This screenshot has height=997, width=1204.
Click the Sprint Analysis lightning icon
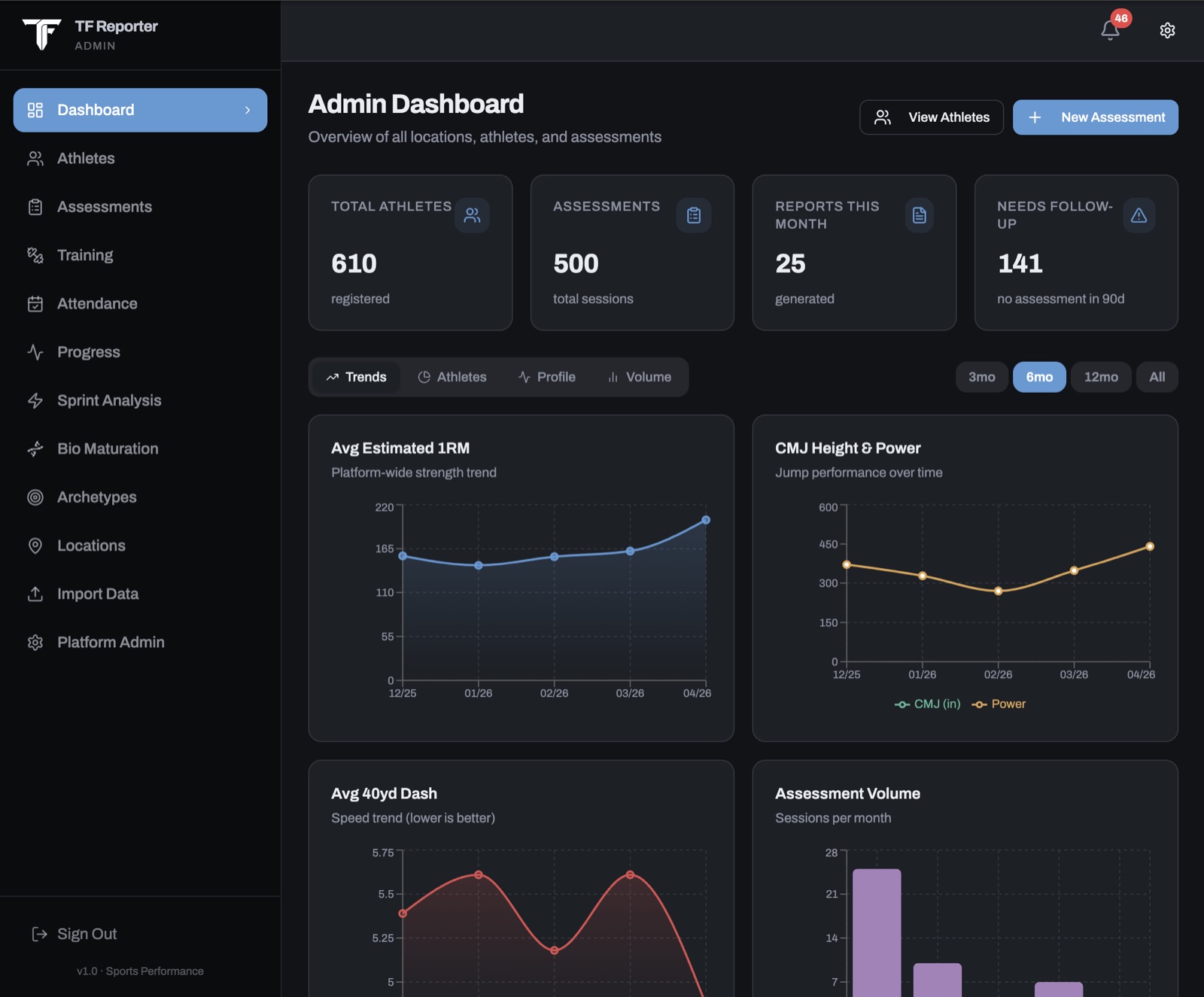pyautogui.click(x=35, y=400)
